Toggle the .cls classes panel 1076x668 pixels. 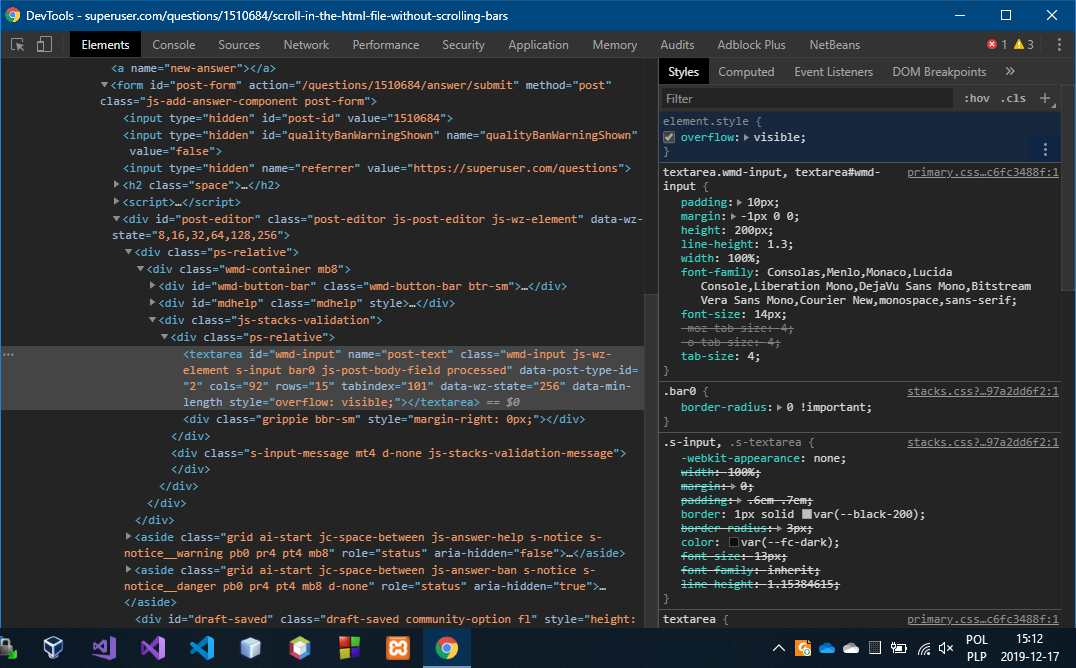coord(1013,98)
